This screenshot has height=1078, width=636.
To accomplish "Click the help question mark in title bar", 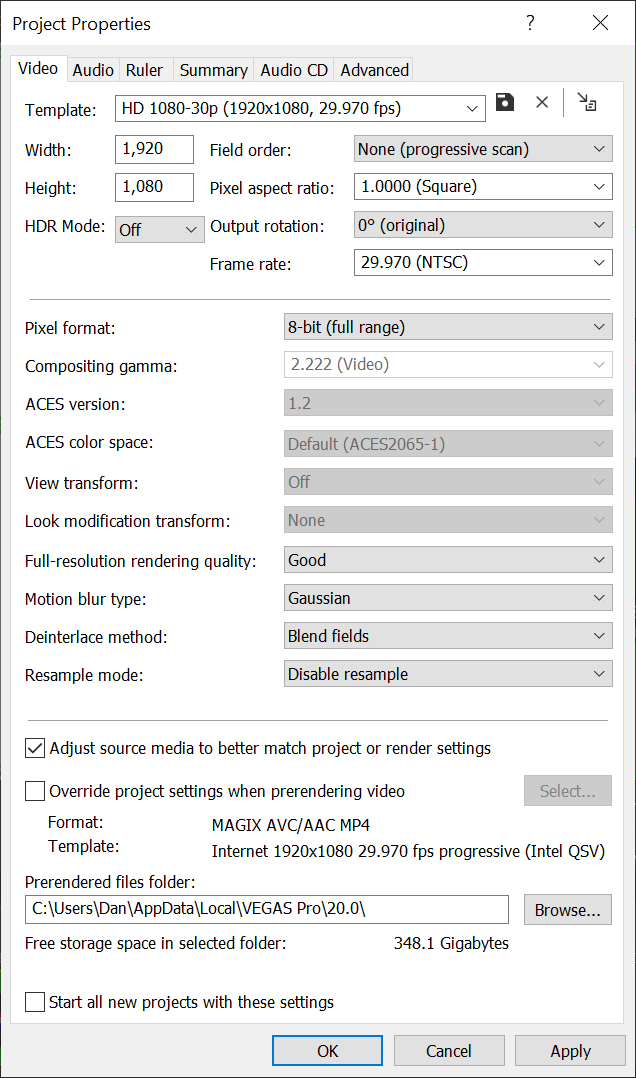I will click(x=529, y=23).
